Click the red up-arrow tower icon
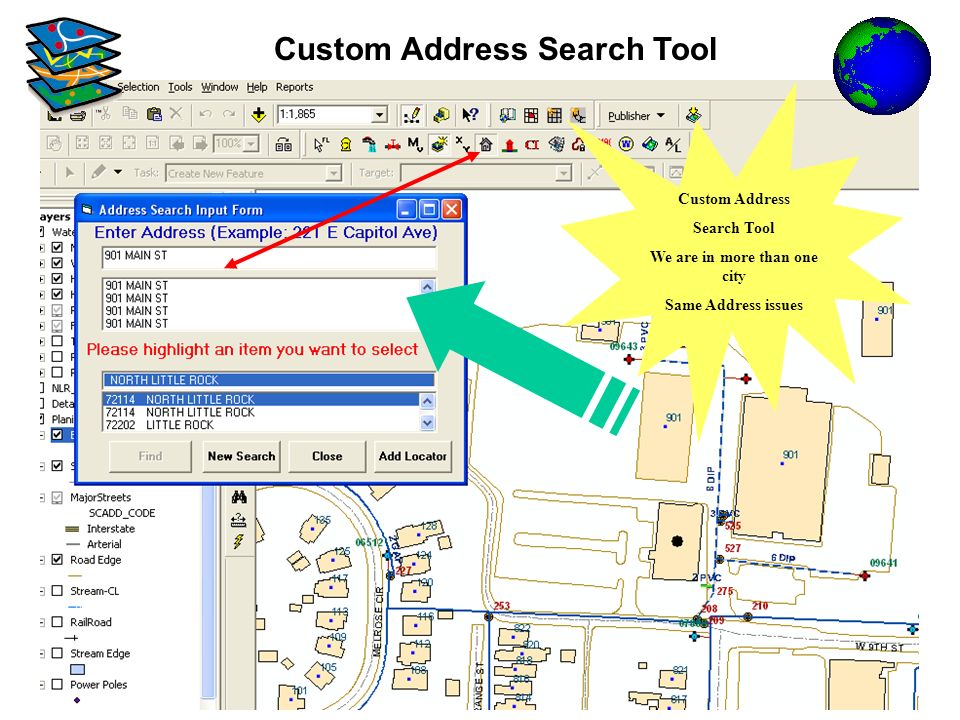The image size is (960, 720). coord(509,145)
